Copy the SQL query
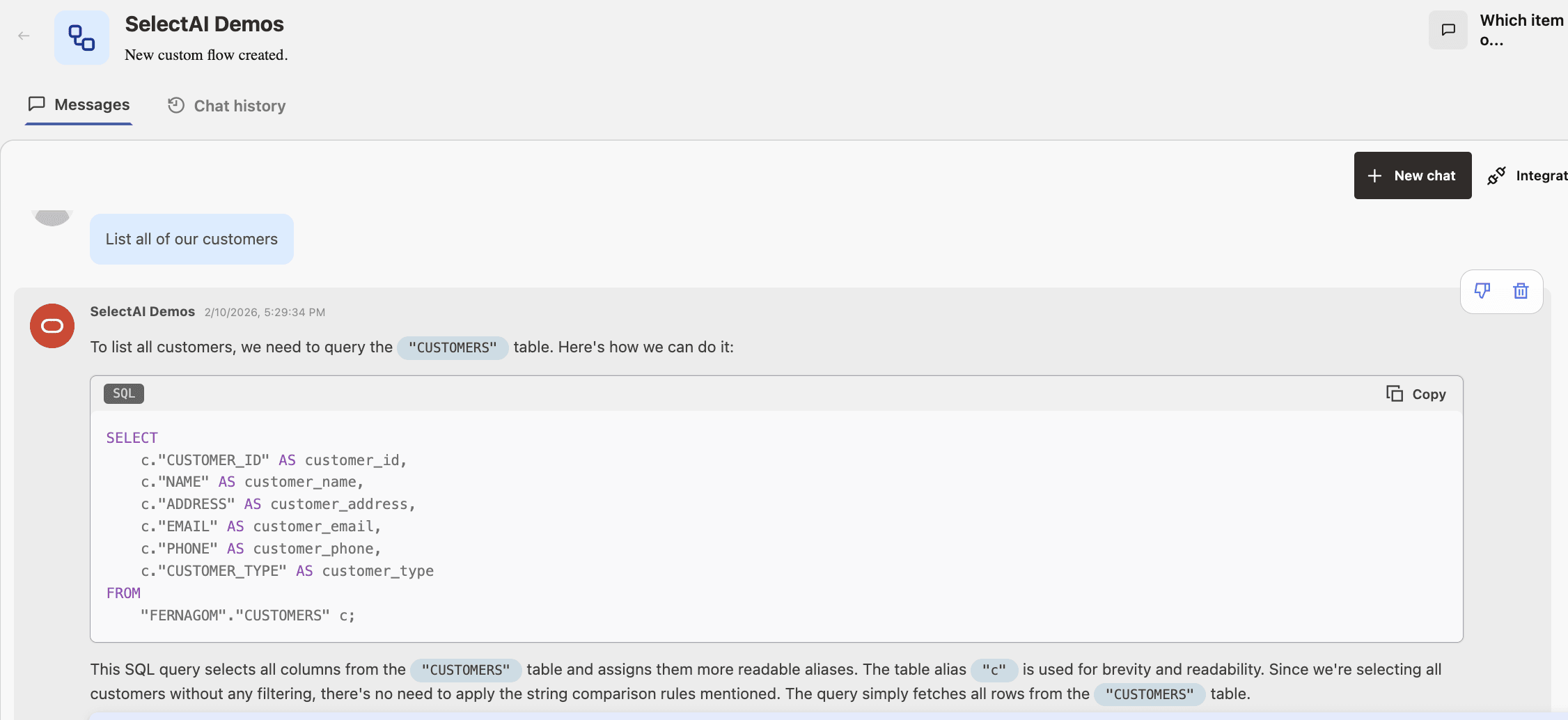 point(1416,393)
